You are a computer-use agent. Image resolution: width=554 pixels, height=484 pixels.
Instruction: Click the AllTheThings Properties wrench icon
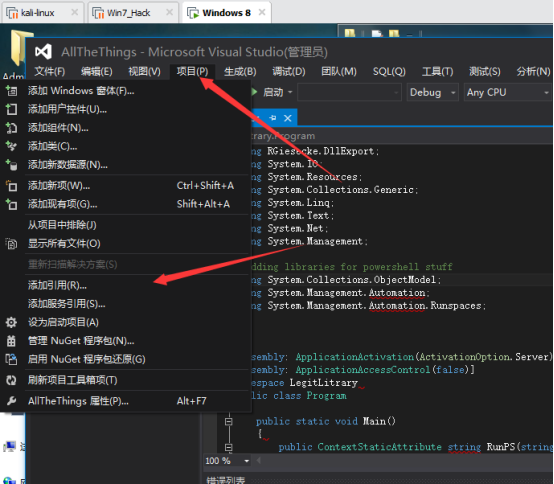pos(11,401)
